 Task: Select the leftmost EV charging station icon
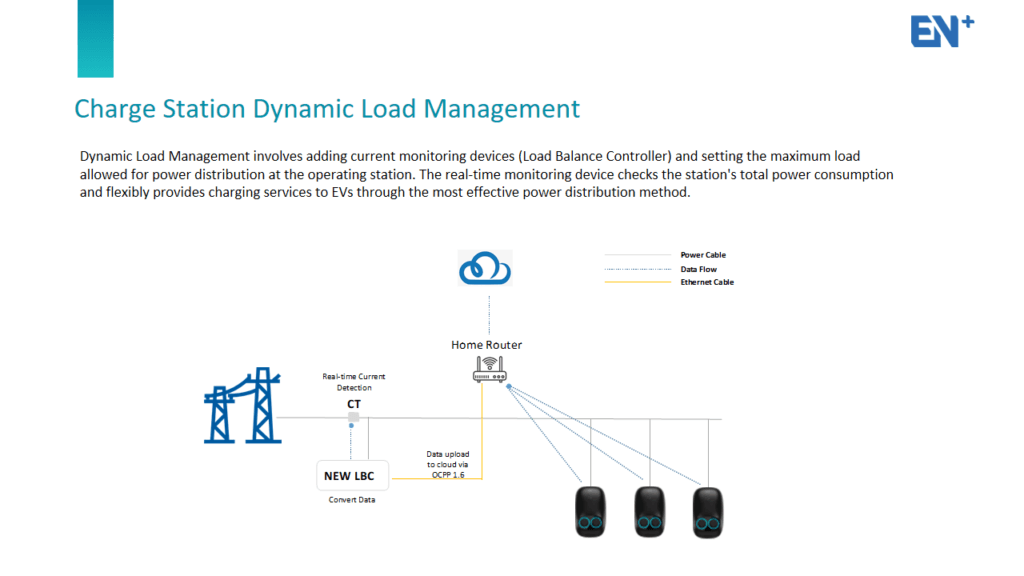(589, 513)
